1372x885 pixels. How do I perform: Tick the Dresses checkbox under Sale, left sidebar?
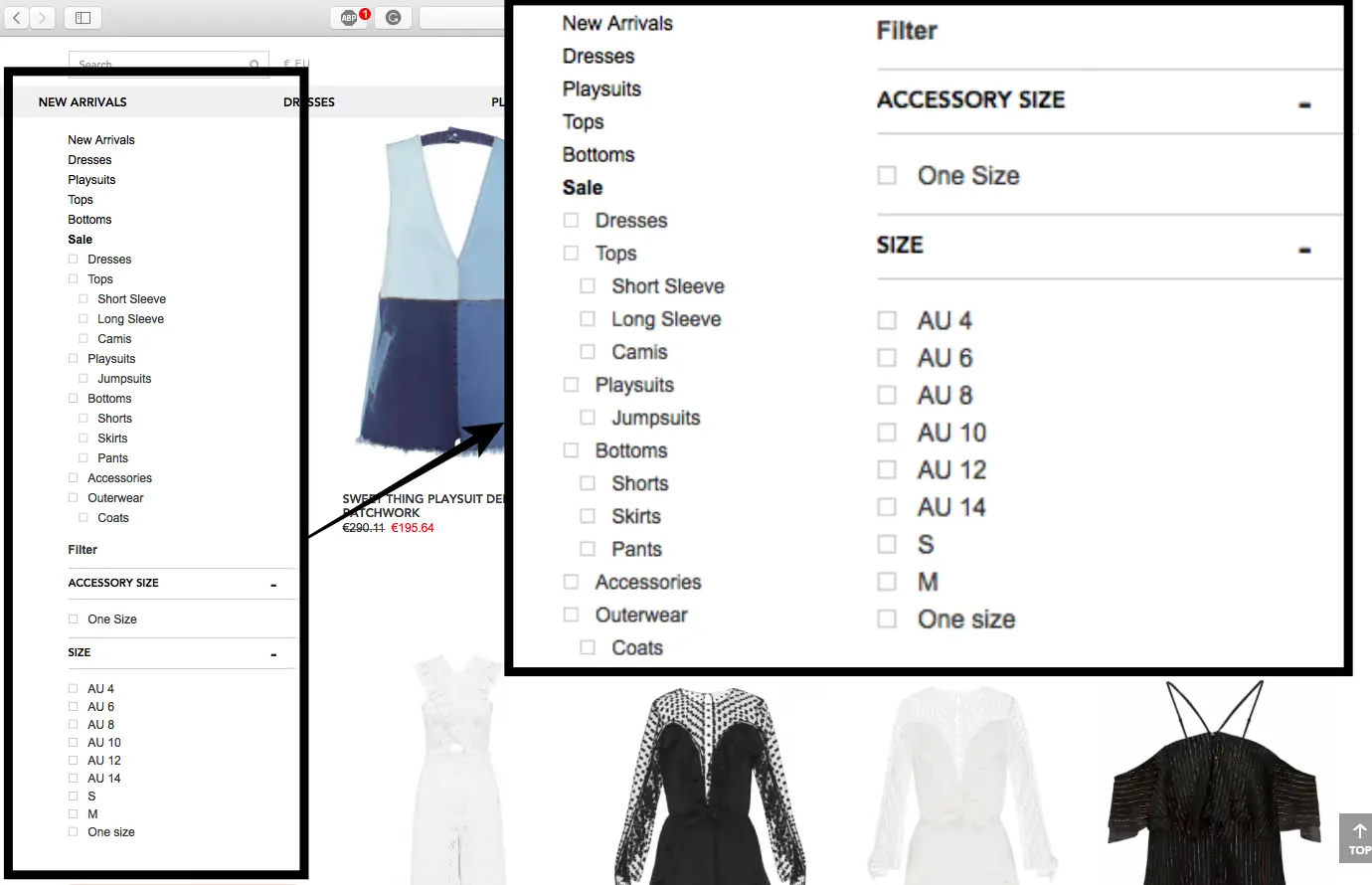(73, 260)
